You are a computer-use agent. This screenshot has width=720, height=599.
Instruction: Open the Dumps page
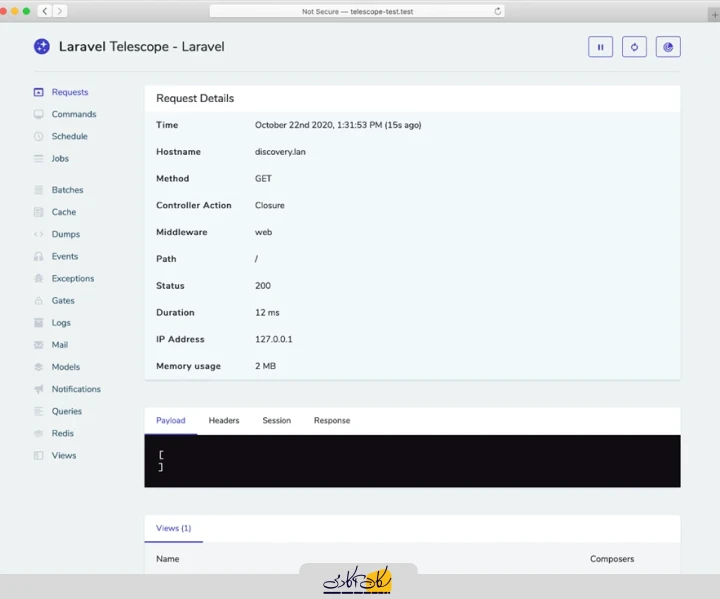point(66,234)
